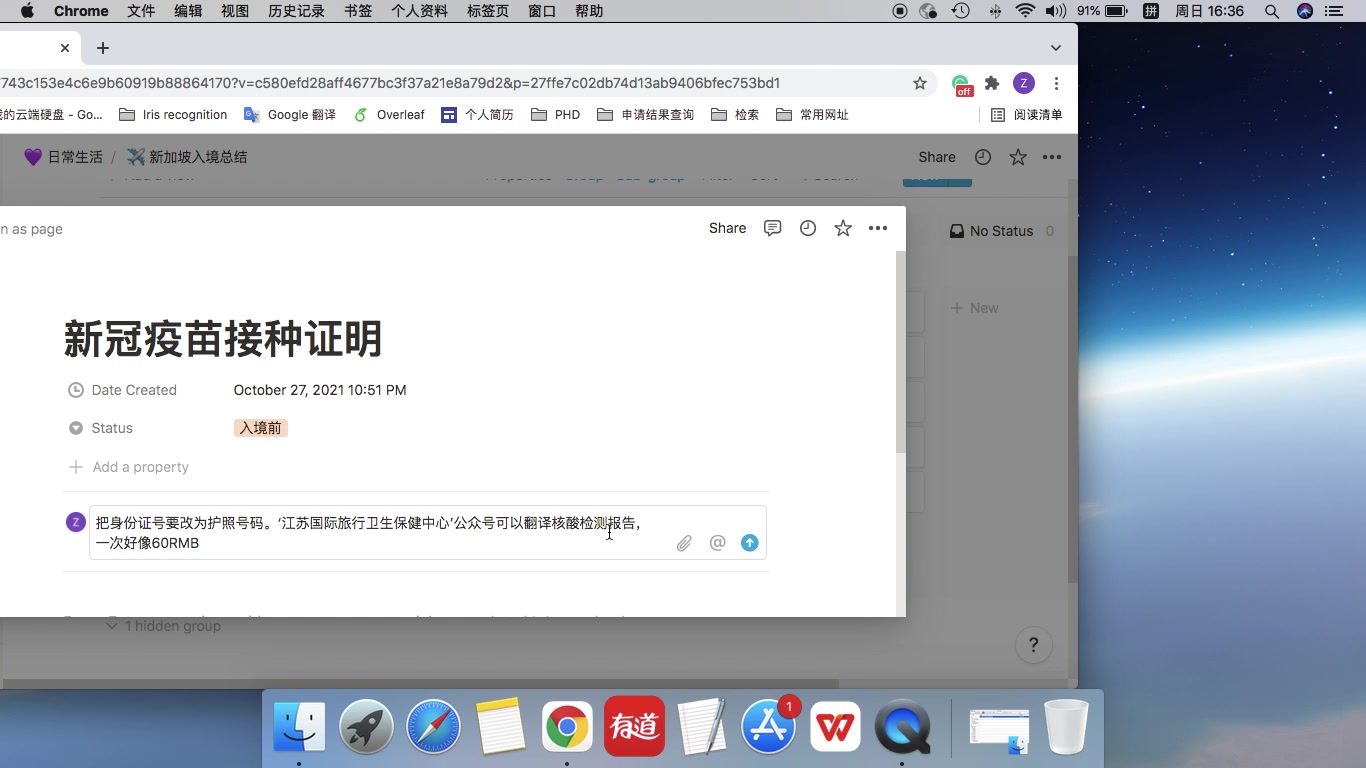Open the 历史记录 menu
1366x768 pixels.
tap(296, 11)
